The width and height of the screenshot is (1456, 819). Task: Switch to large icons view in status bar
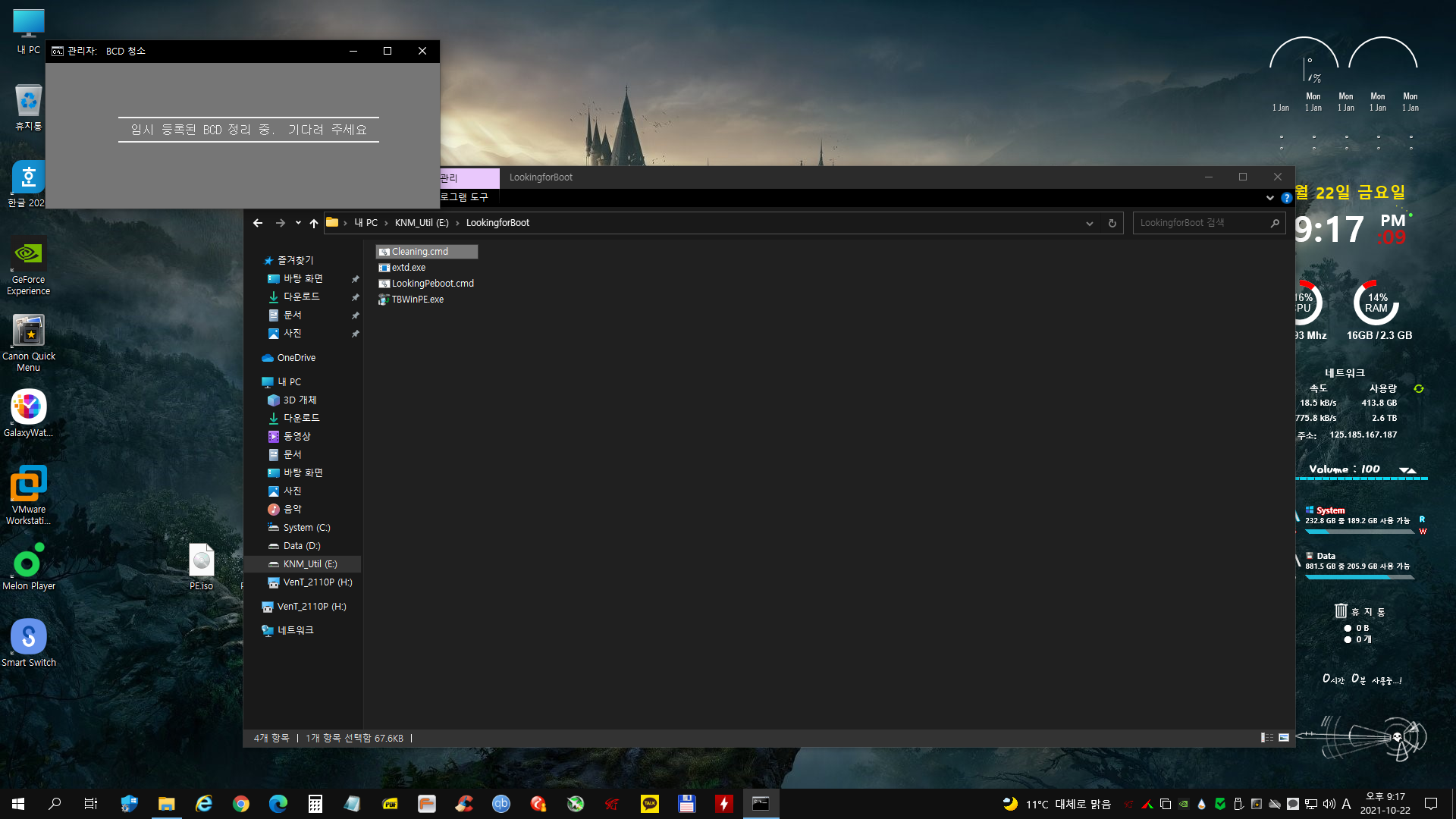[x=1284, y=738]
